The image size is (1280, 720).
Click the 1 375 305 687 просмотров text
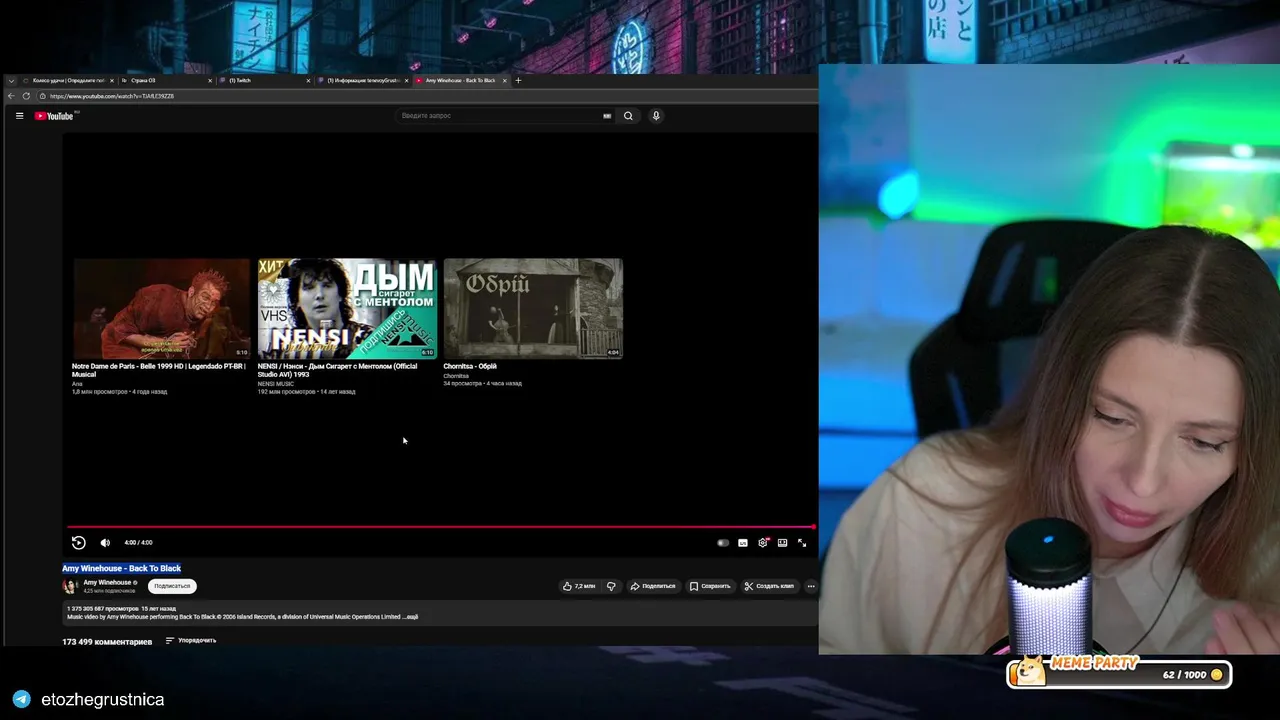coord(103,608)
